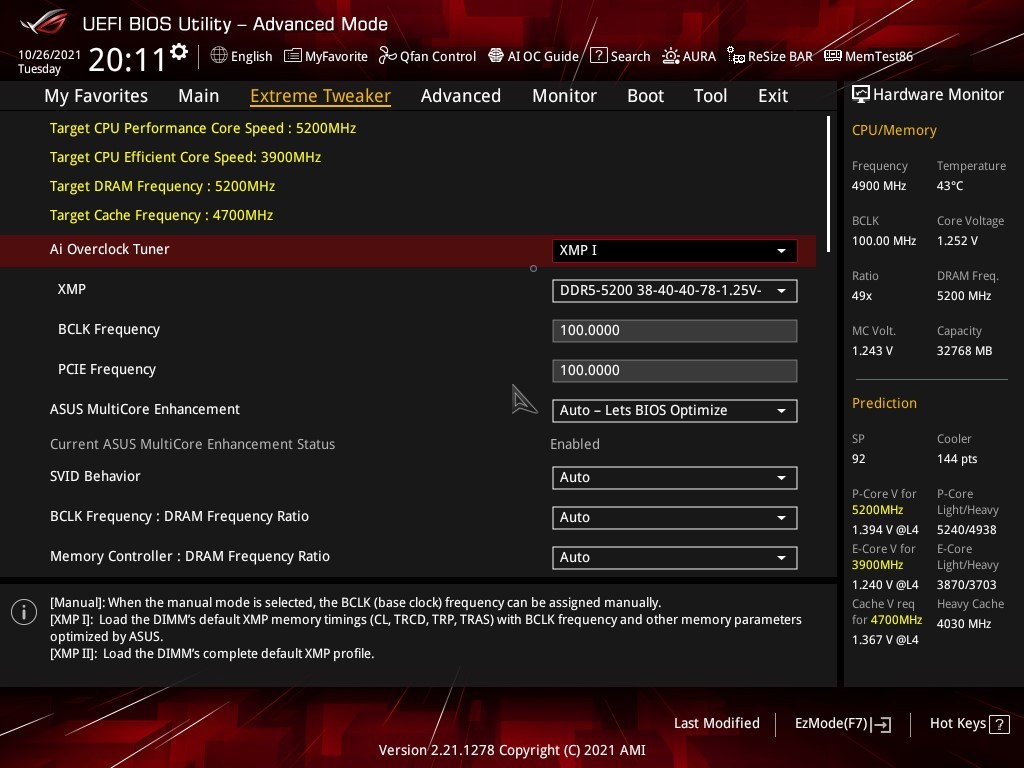Click Target Cache Frequency : 4700MHz text
The height and width of the screenshot is (768, 1024).
[161, 216]
